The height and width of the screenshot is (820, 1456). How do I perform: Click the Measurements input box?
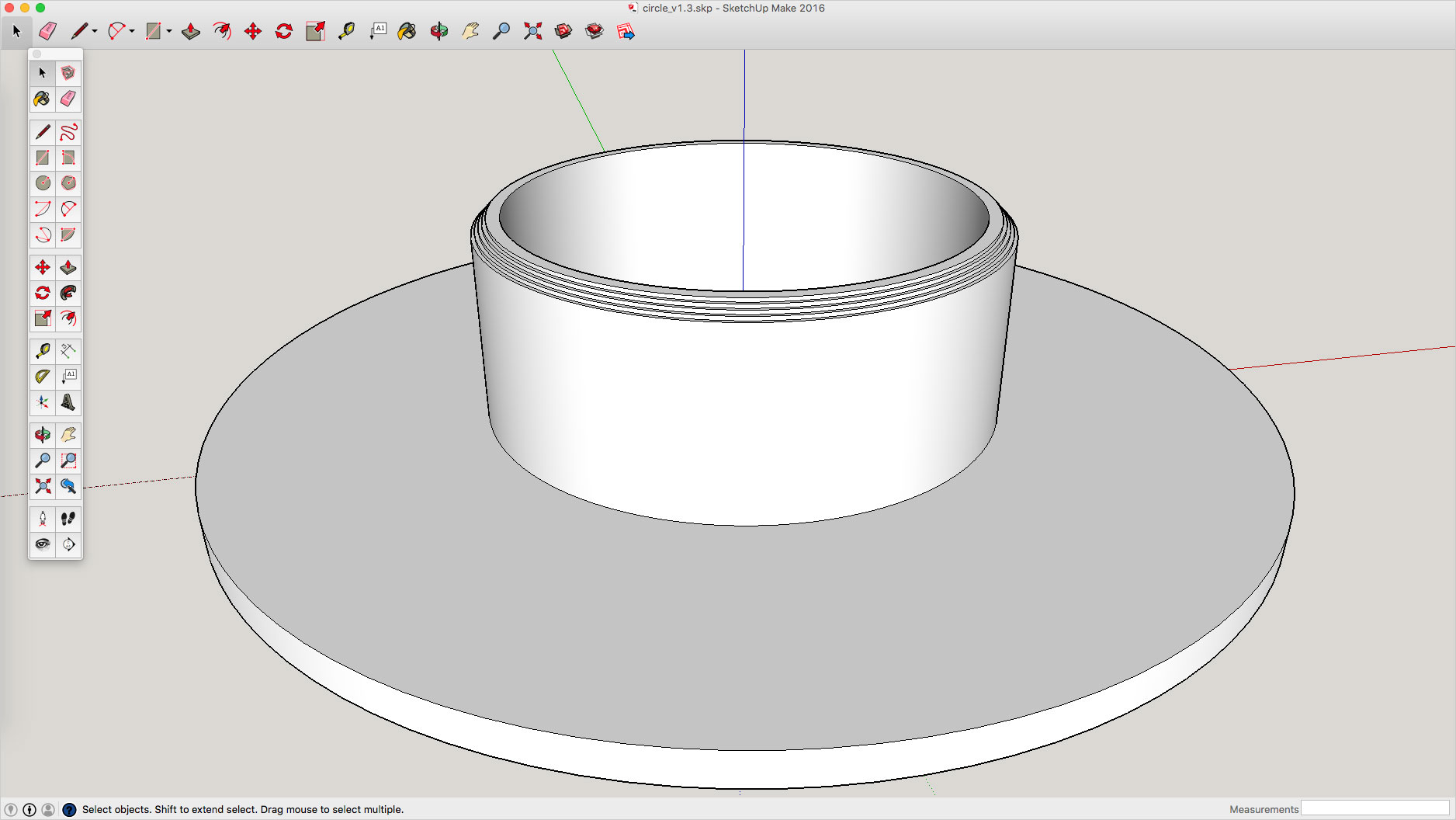(1374, 809)
